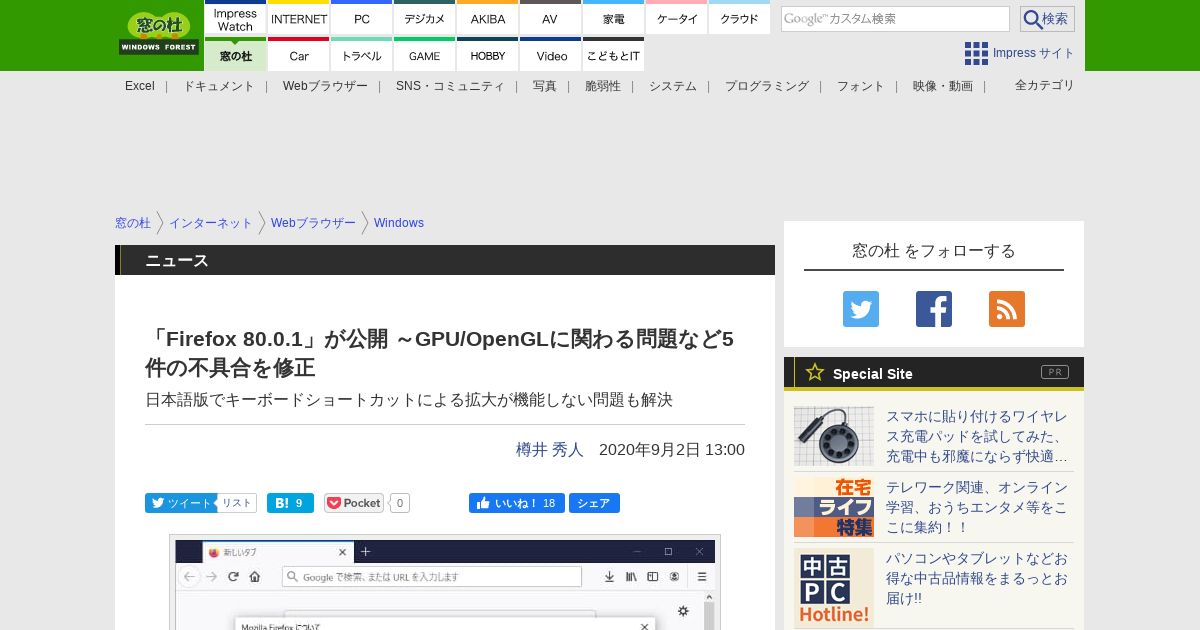The image size is (1200, 630).
Task: Go to Windows breadcrumb link
Action: (x=399, y=223)
